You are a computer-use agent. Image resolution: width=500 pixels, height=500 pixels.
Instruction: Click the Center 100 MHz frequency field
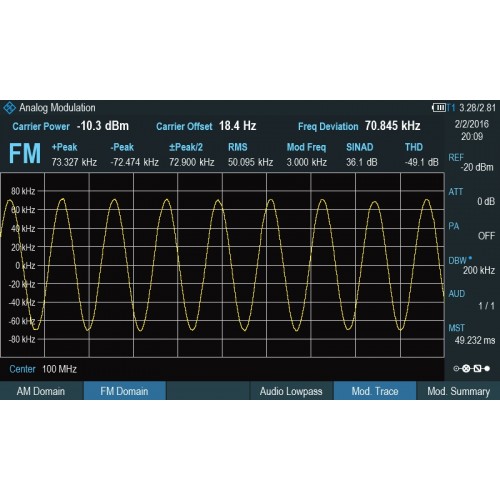pyautogui.click(x=43, y=369)
